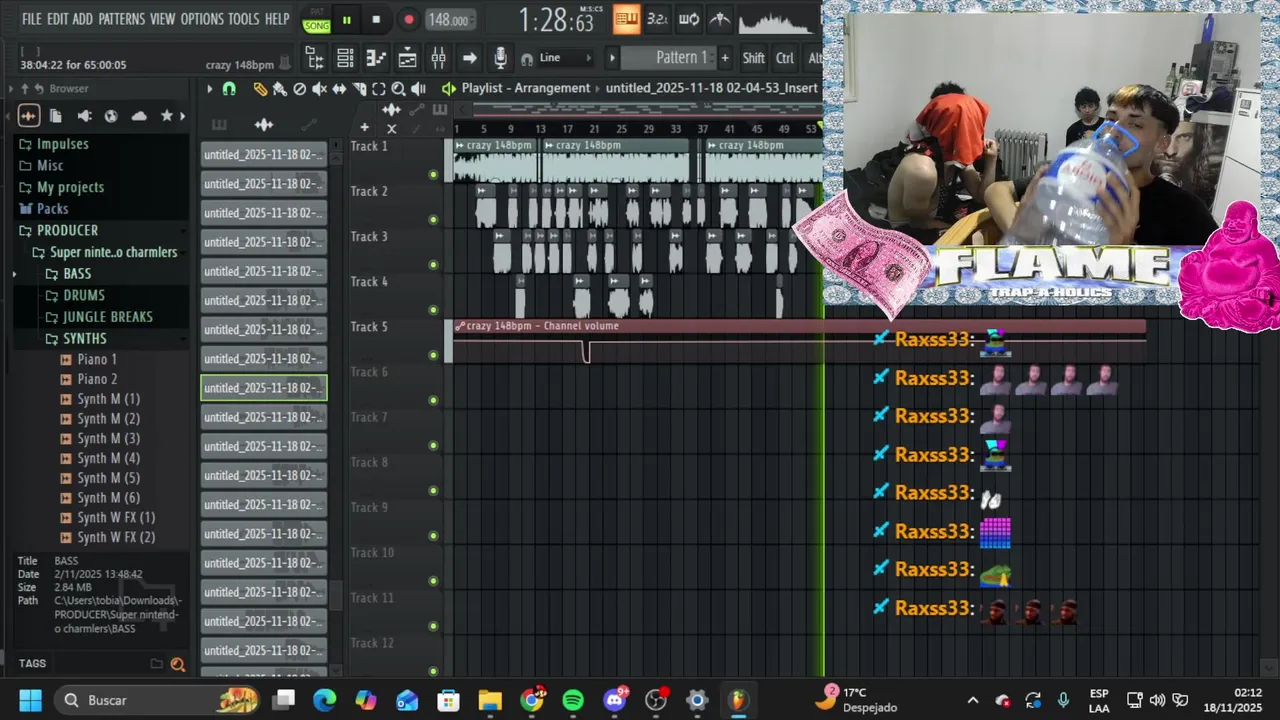Screen dimensions: 1280x720
Task: Toggle the pattern/piano step-edit orange button
Action: pyautogui.click(x=626, y=19)
